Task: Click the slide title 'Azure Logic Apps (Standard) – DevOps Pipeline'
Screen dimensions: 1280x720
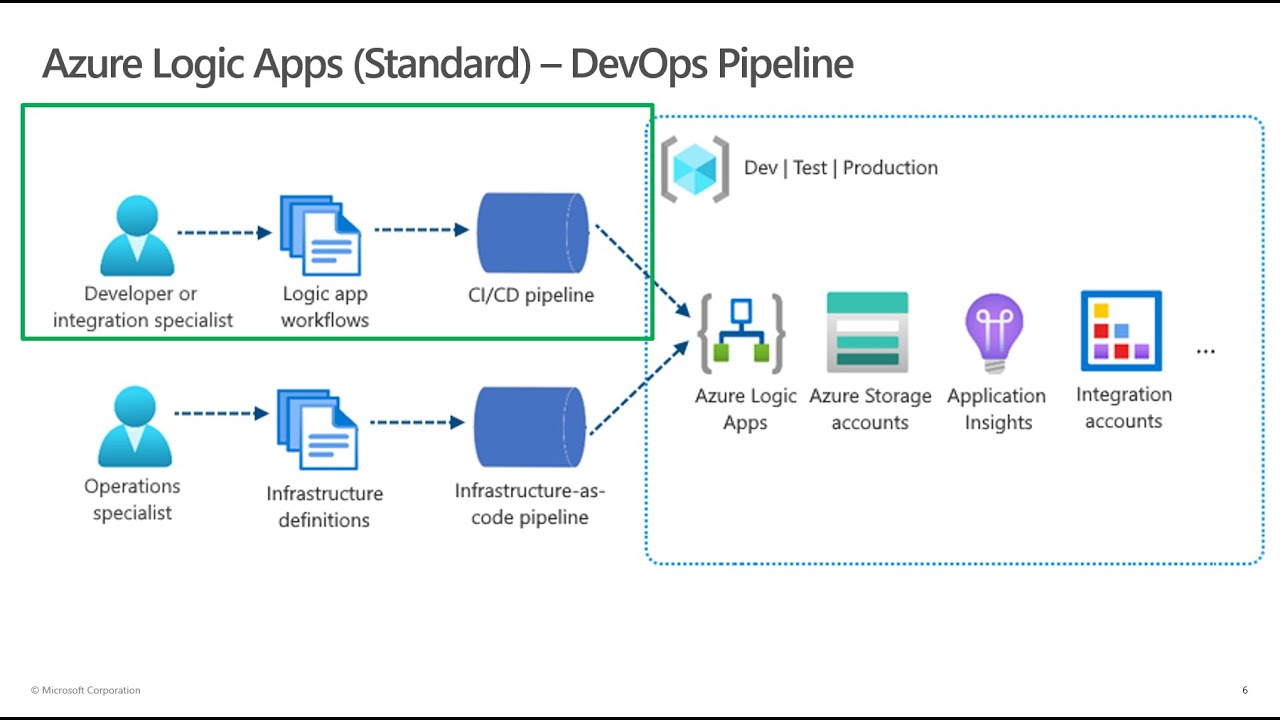Action: coord(448,64)
